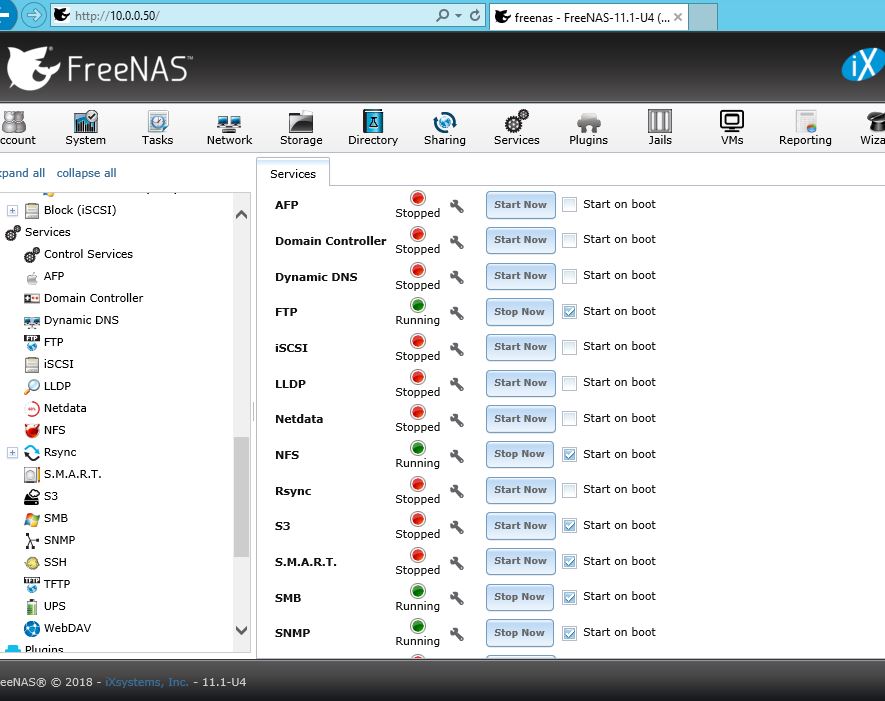Uncheck SNMP Start on boot
This screenshot has width=885, height=701.
coord(569,633)
